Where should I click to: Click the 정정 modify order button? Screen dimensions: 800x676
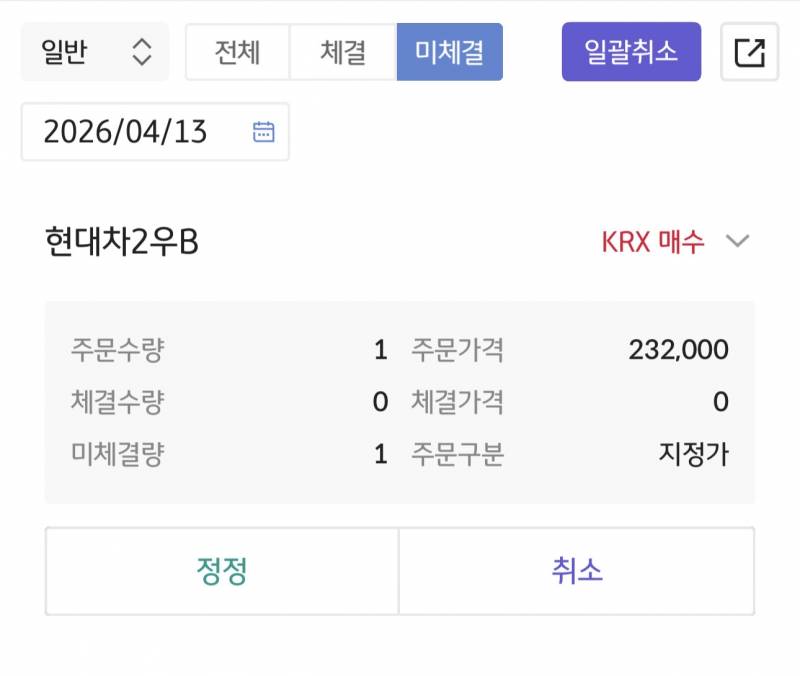coord(220,570)
